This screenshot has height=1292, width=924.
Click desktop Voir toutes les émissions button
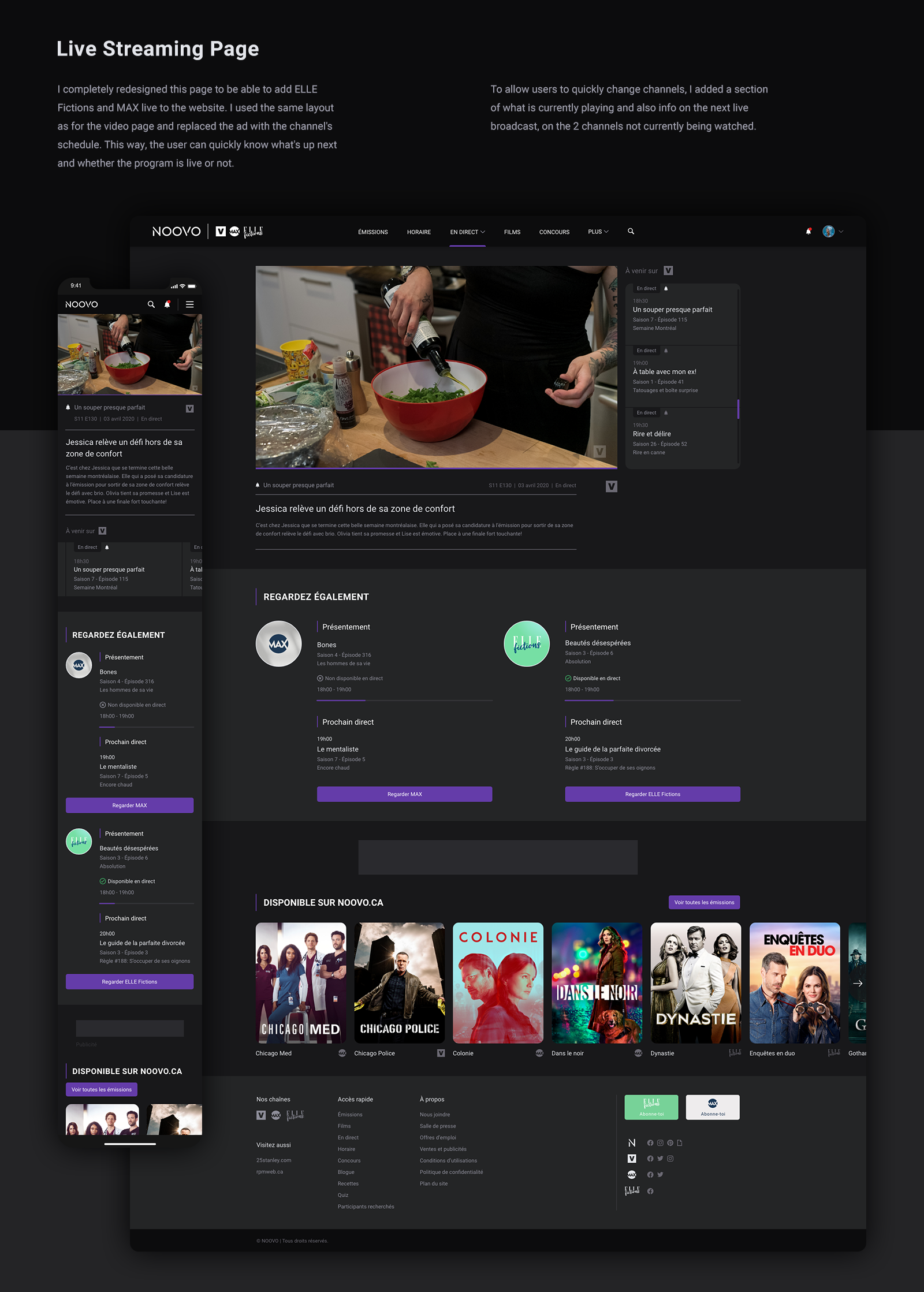704,902
